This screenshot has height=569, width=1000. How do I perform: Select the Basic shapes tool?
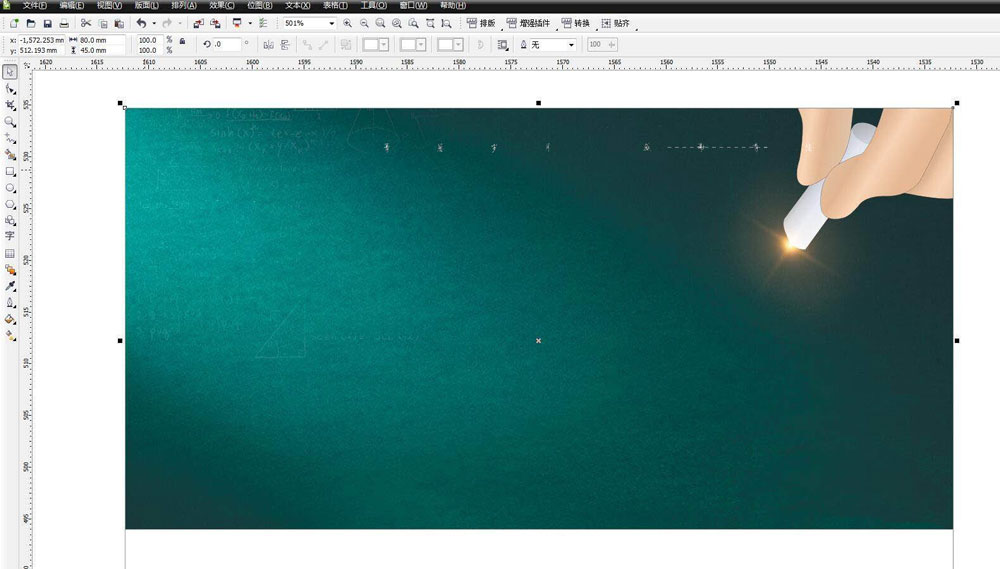click(x=10, y=221)
